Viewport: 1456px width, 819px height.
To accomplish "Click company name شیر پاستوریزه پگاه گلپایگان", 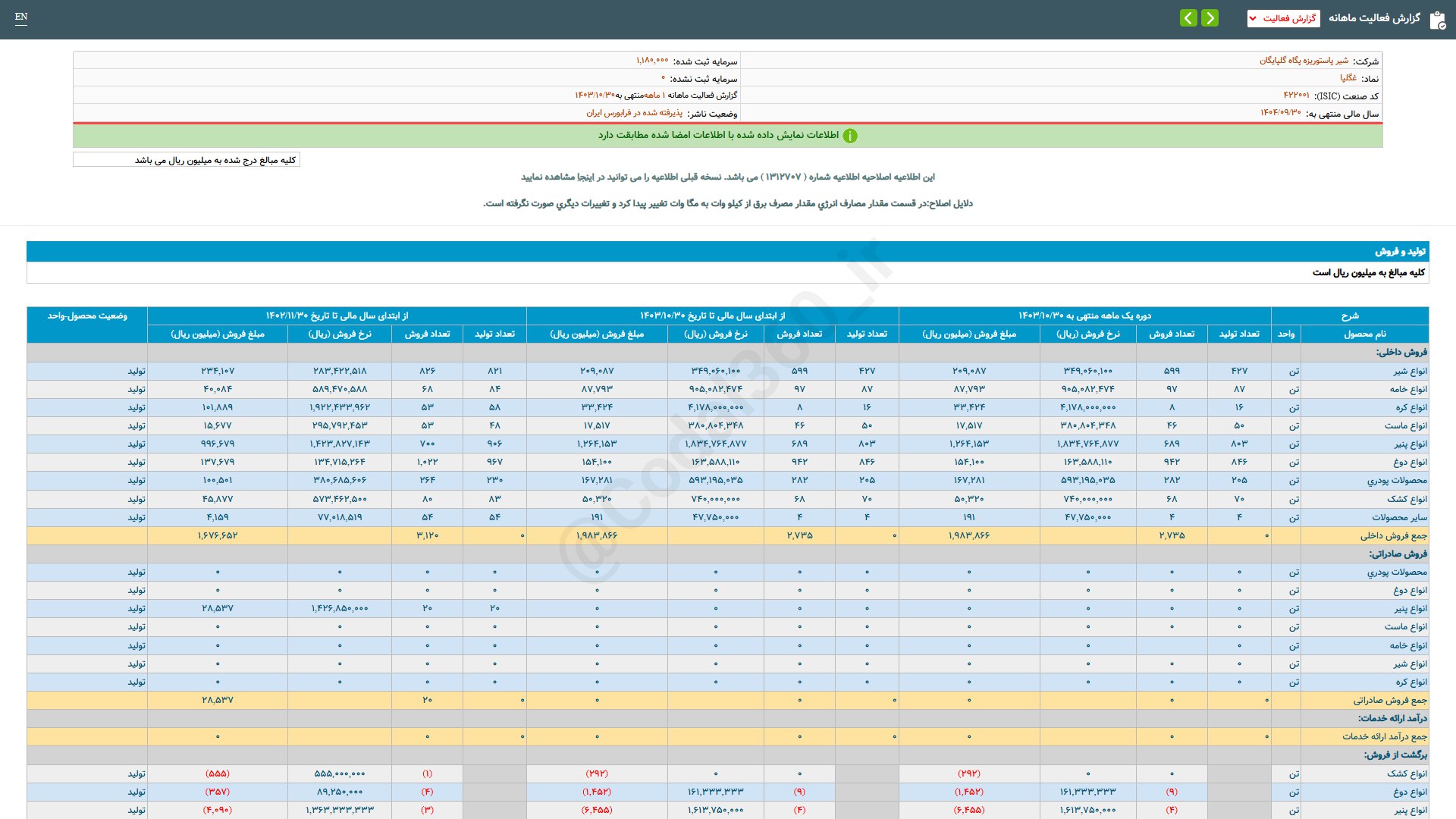I will 1304,61.
